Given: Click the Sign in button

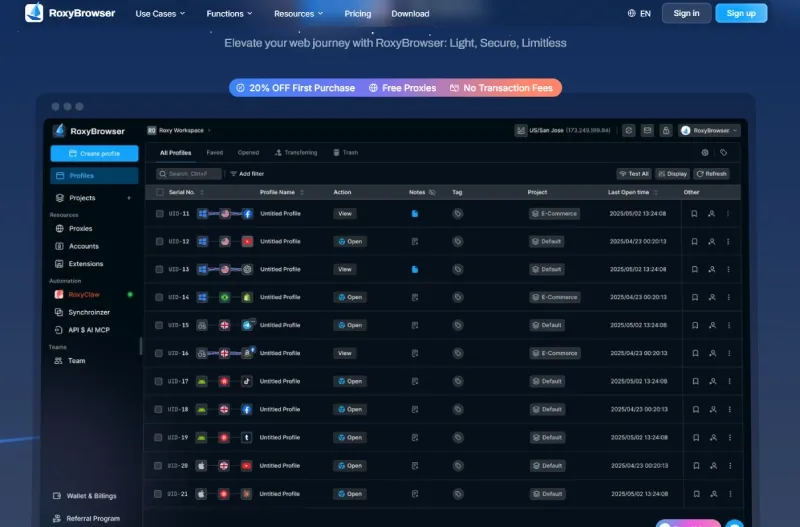Looking at the screenshot, I should pos(686,13).
